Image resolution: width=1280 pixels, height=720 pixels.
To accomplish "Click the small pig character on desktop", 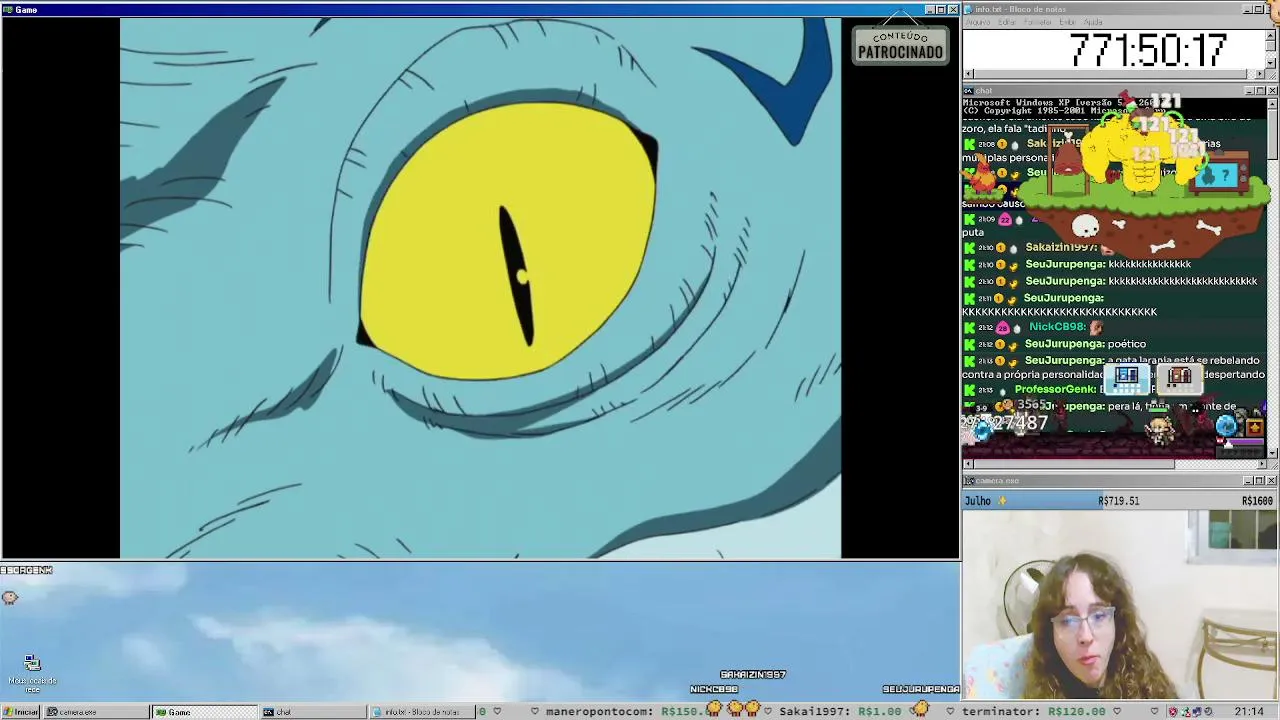I will coord(10,597).
